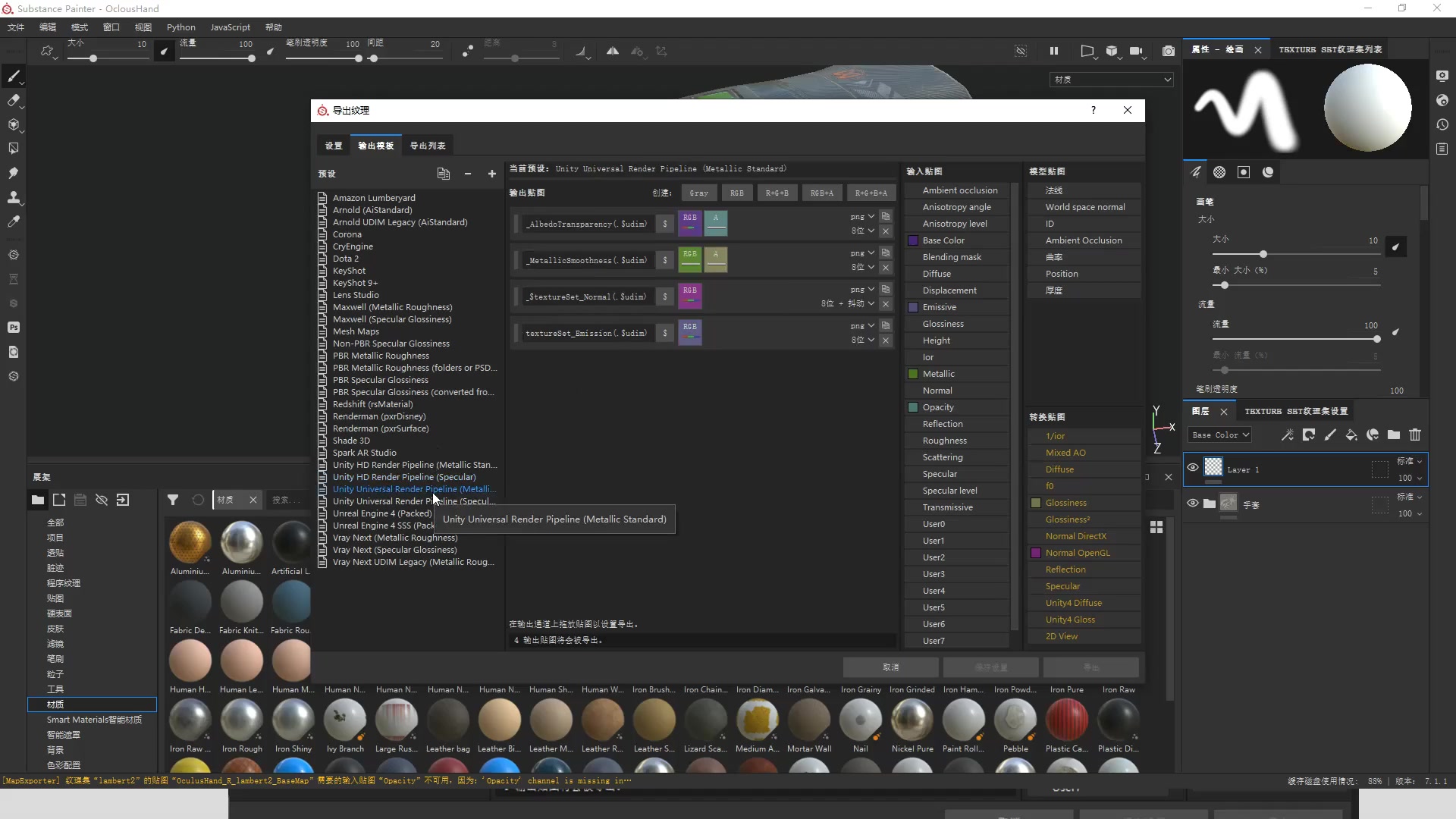The height and width of the screenshot is (819, 1456).
Task: Take a screenshot with the camera icon
Action: pyautogui.click(x=1169, y=51)
